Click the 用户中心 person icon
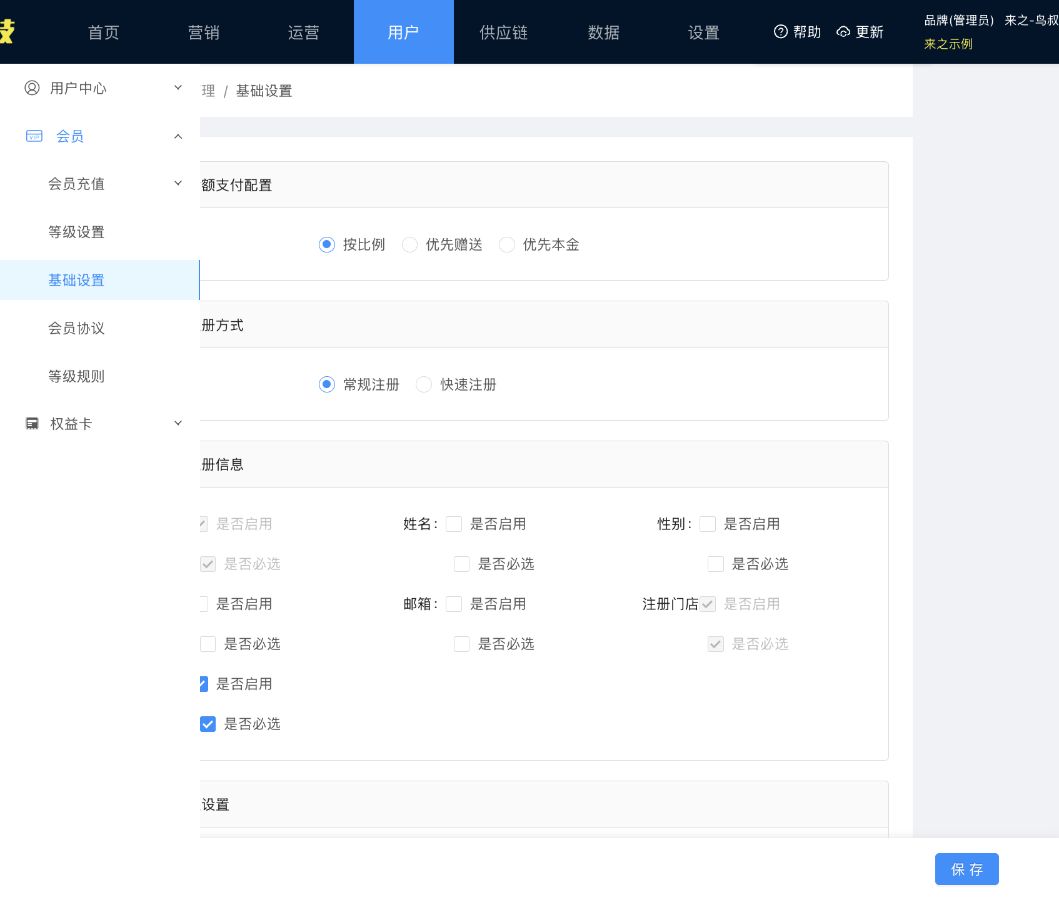Viewport: 1059px width, 900px height. click(x=32, y=88)
